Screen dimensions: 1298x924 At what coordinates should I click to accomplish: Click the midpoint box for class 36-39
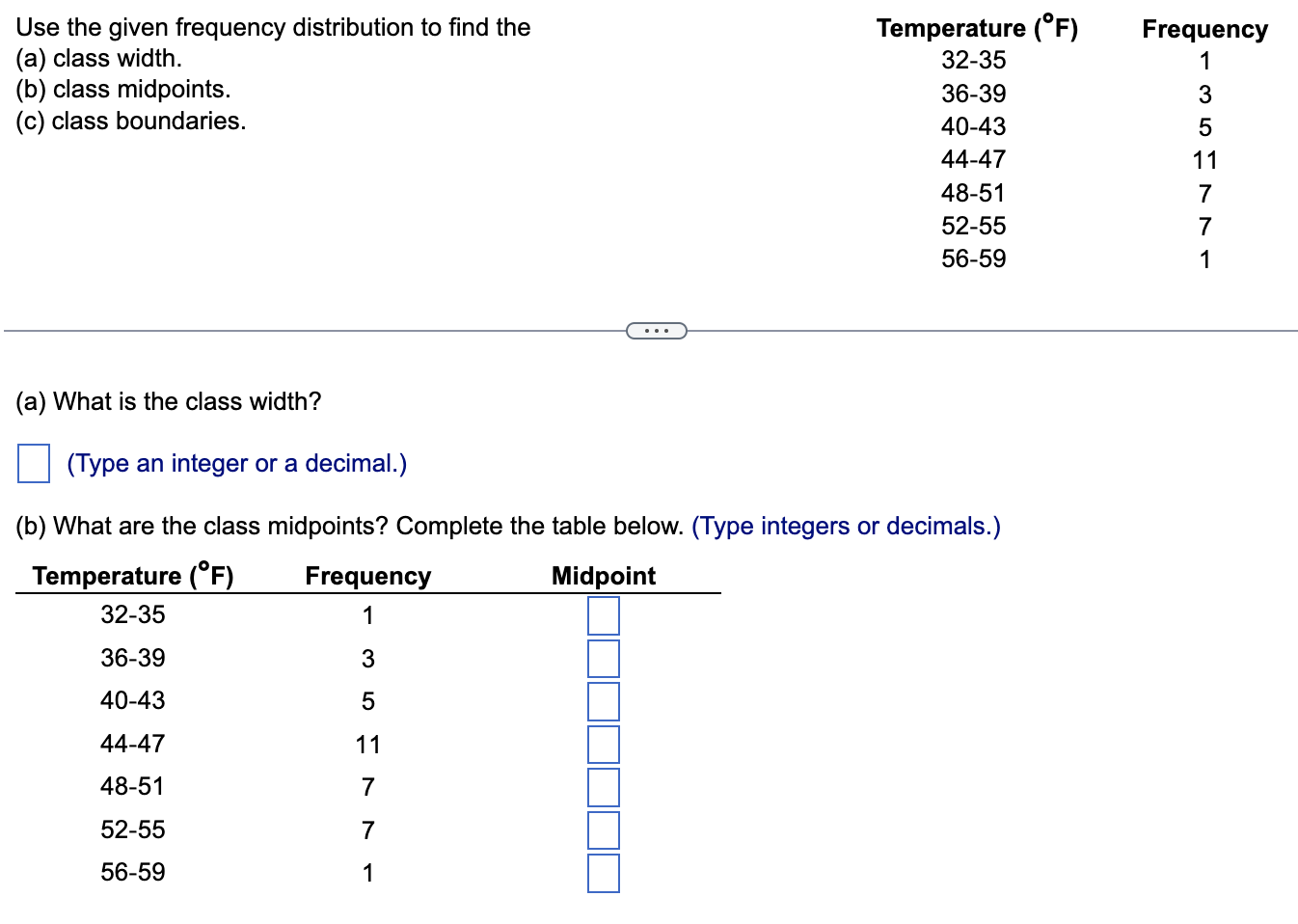coord(602,658)
